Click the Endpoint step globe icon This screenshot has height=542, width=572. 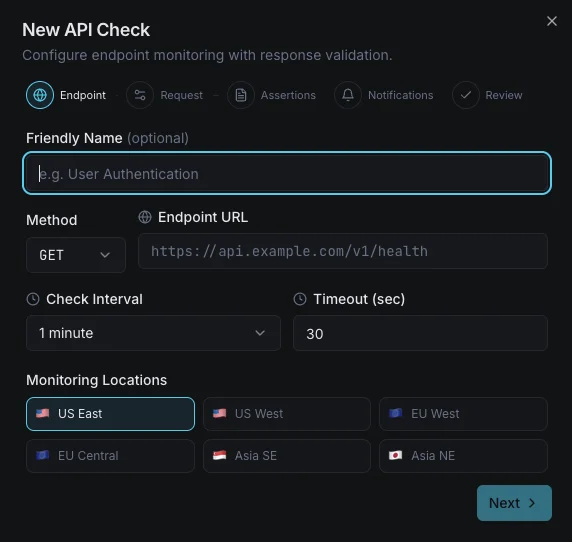pyautogui.click(x=40, y=95)
